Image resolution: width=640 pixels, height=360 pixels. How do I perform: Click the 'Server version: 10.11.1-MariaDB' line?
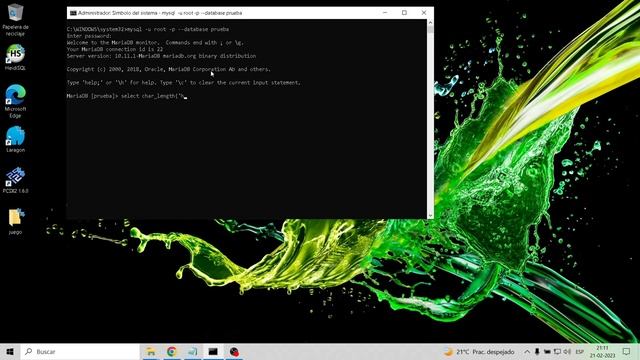161,56
